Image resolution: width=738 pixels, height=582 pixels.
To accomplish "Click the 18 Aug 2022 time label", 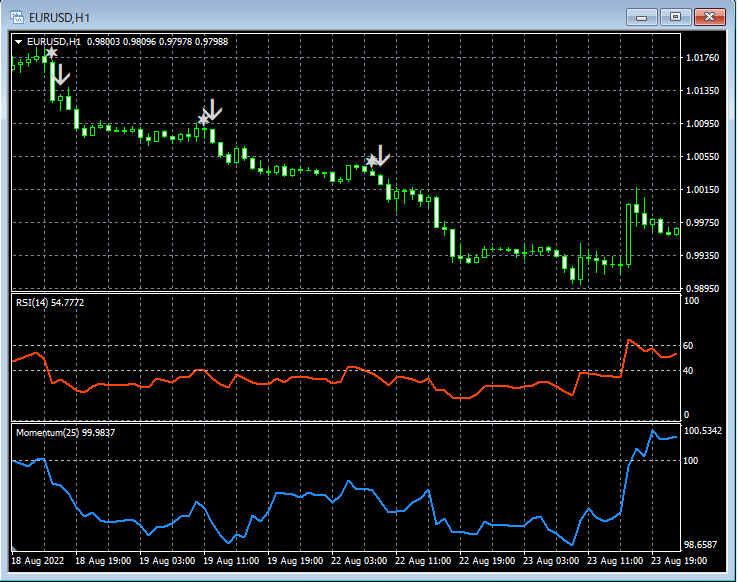I will (x=37, y=561).
